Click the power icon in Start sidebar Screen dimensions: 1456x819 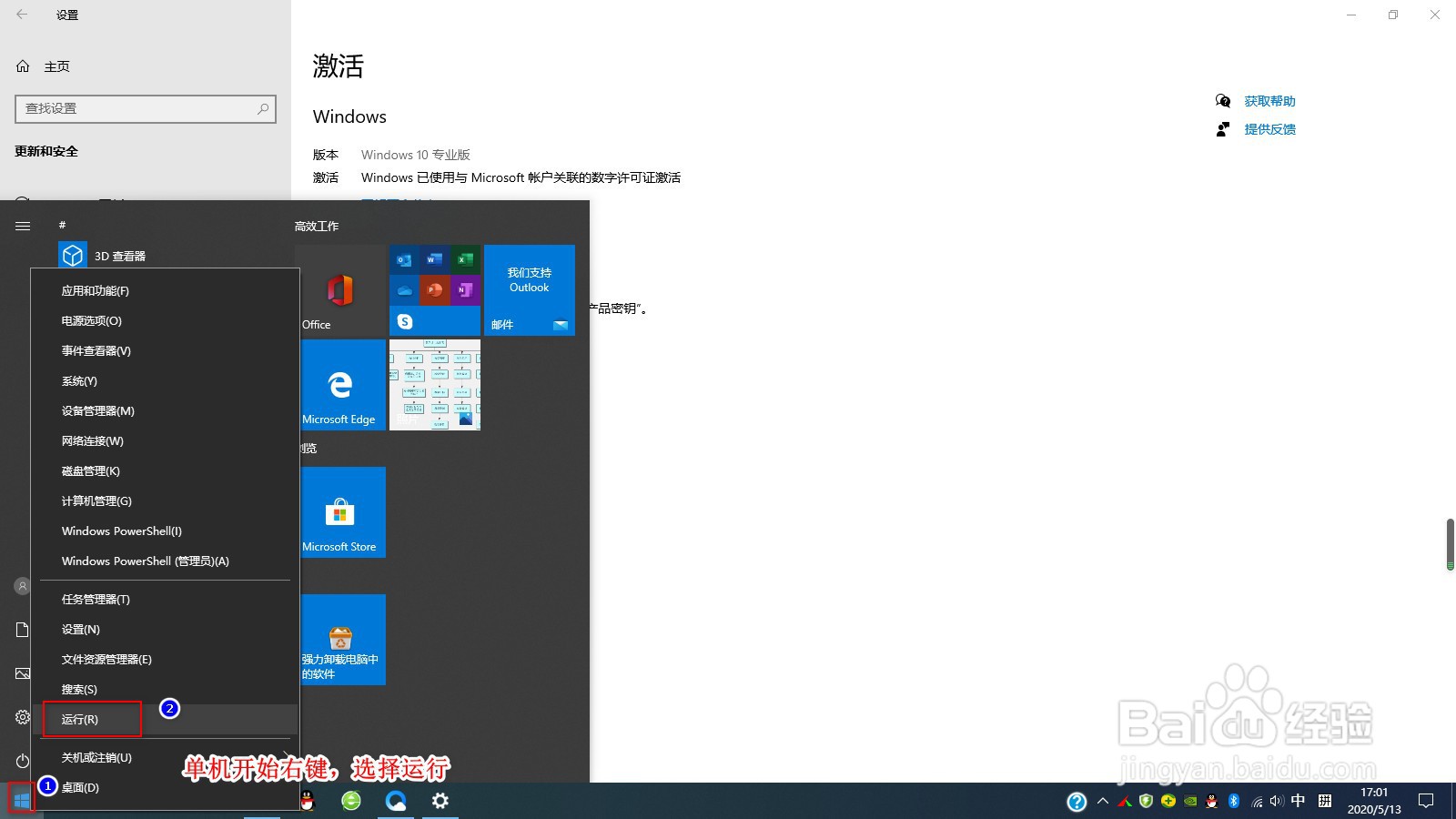point(22,761)
